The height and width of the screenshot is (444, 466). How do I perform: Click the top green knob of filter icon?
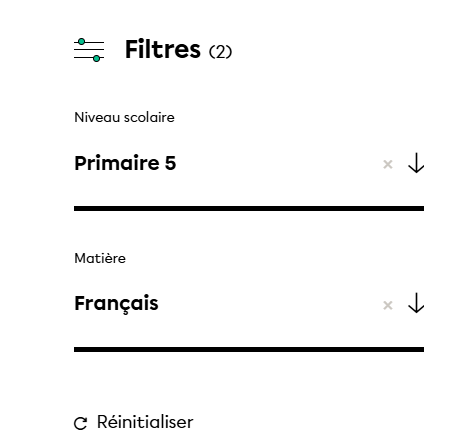(x=81, y=42)
